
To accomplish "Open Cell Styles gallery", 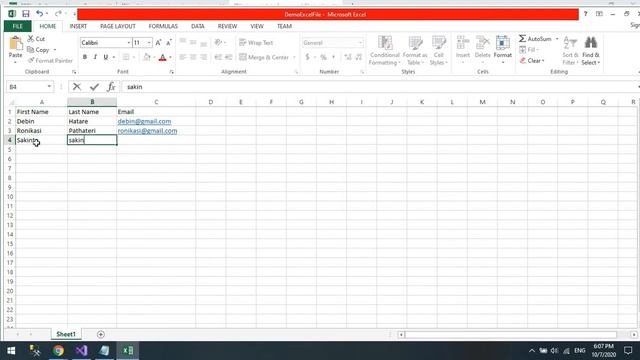I will 439,51.
